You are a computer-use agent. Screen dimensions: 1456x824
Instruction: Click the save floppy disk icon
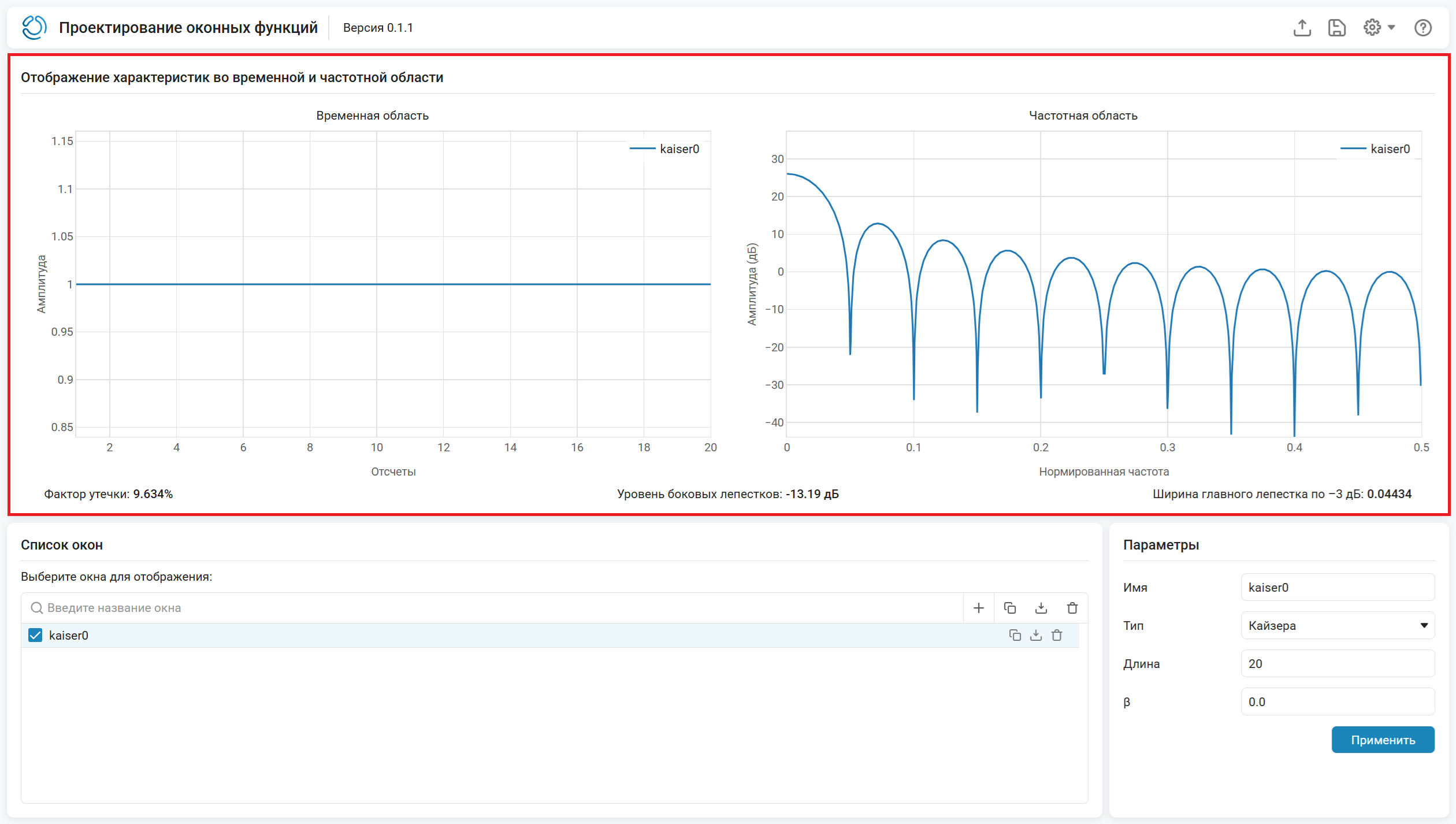(1337, 28)
